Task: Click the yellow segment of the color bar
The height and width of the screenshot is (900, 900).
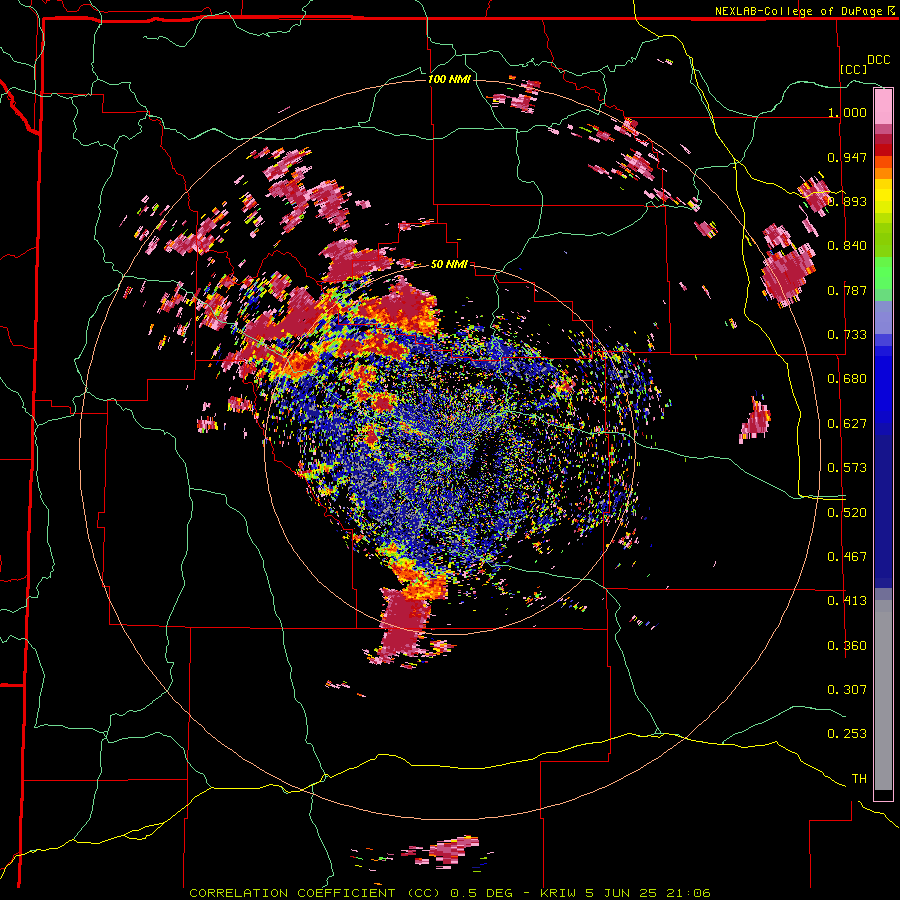Action: click(x=883, y=196)
